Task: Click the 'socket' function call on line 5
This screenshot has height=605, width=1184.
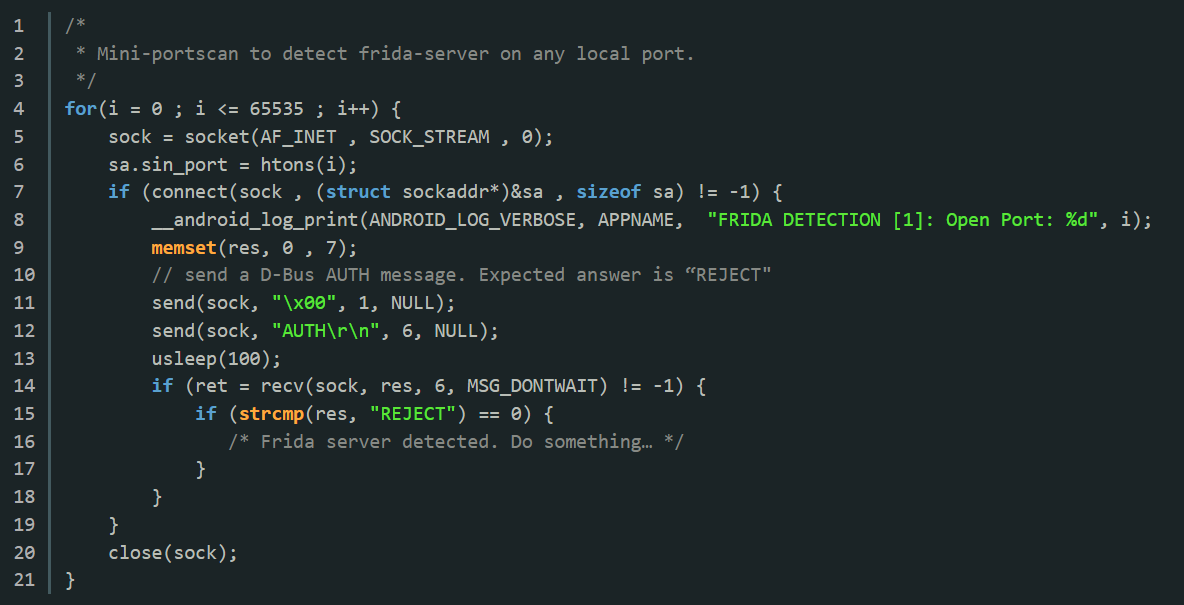Action: pyautogui.click(x=217, y=137)
